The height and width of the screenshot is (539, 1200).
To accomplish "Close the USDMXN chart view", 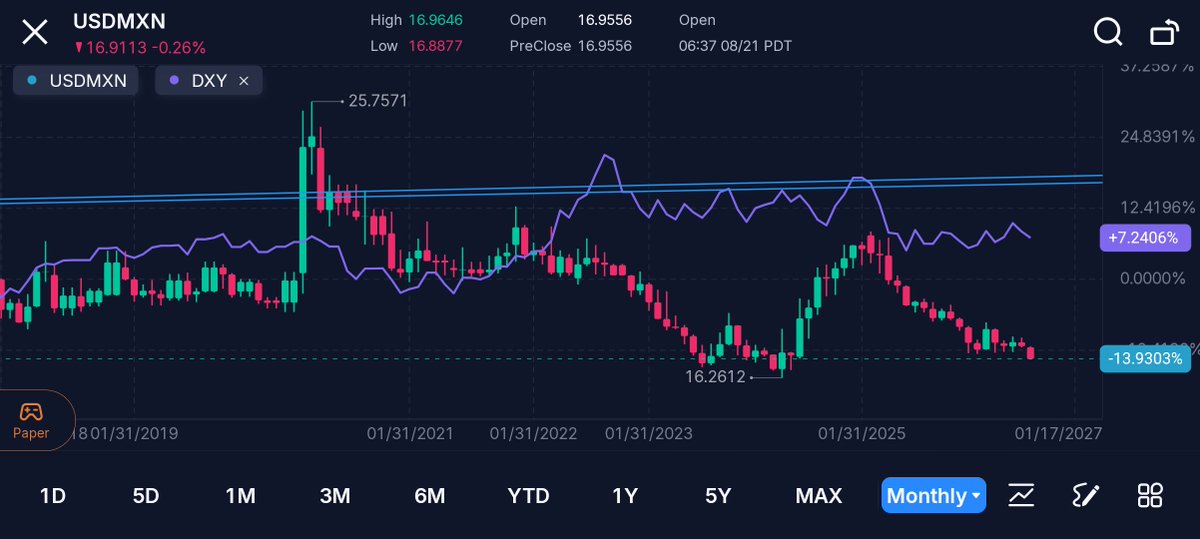I will click(x=35, y=32).
